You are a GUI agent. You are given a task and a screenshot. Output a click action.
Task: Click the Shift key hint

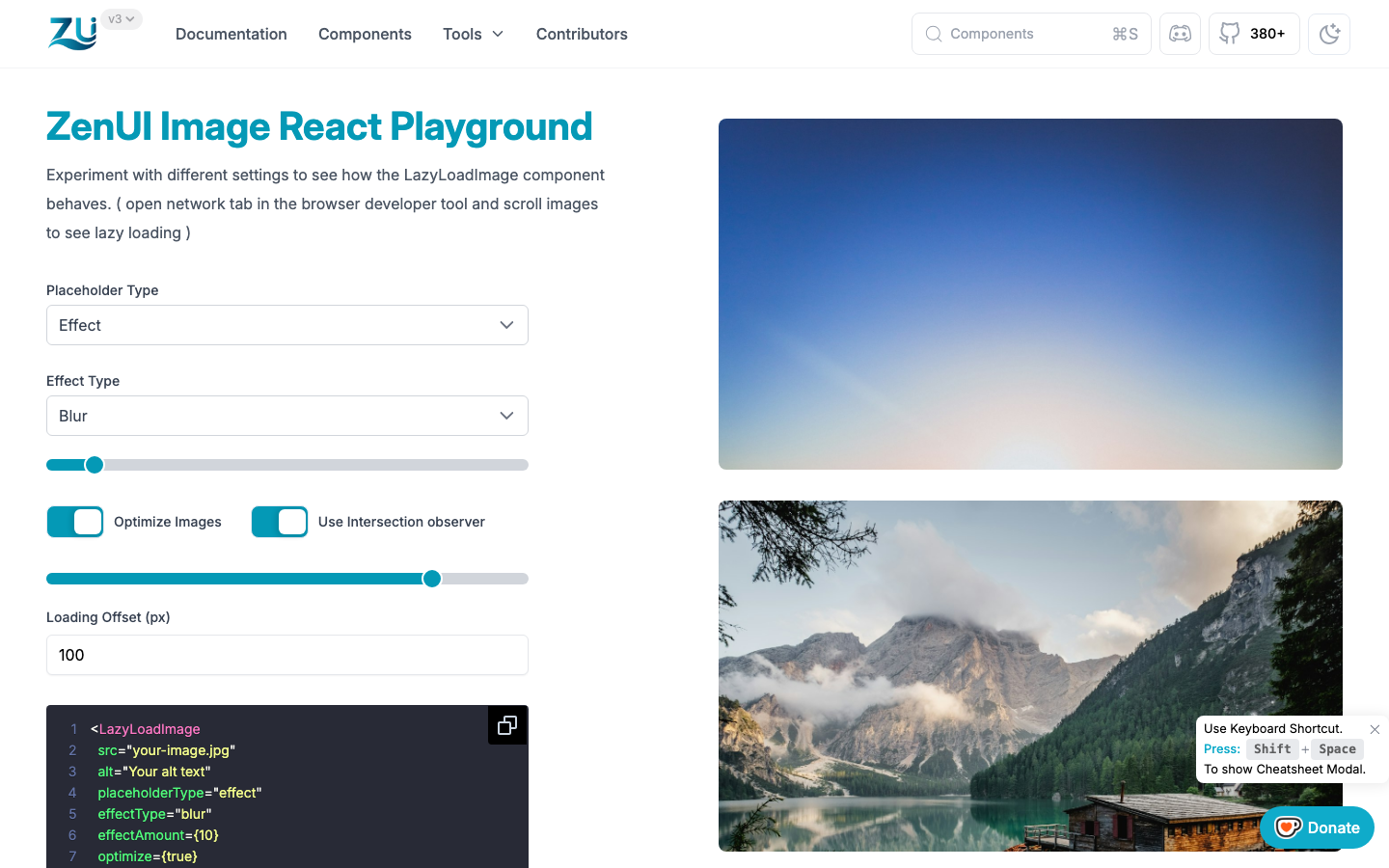pyautogui.click(x=1272, y=749)
